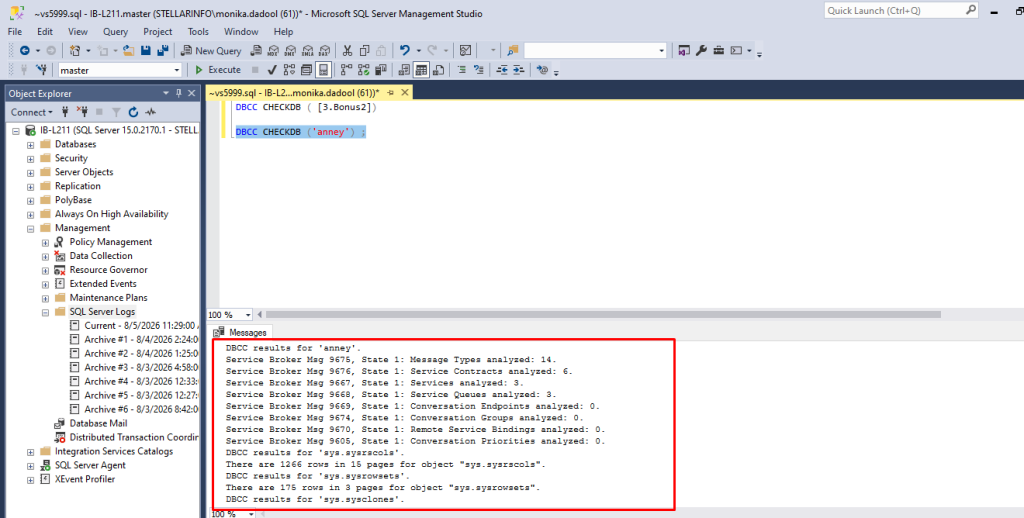Open the Connect dropdown in Object Explorer
1024x518 pixels.
[32, 112]
